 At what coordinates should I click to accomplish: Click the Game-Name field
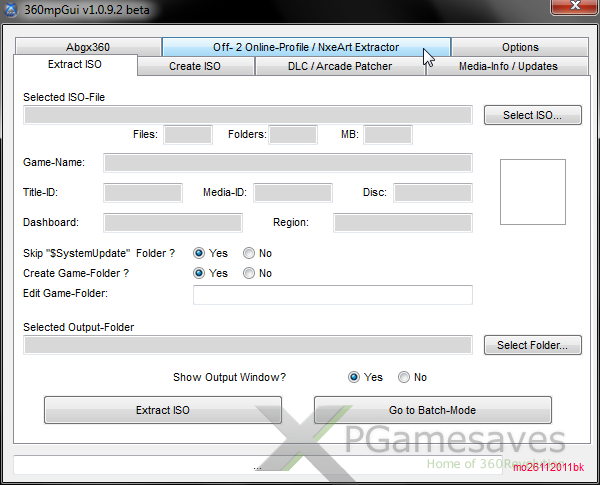288,163
